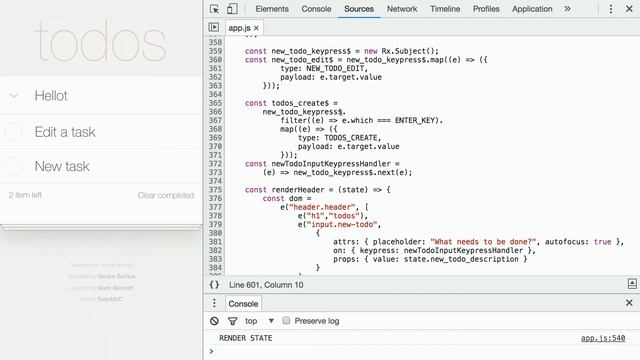The image size is (640, 360).
Task: Close the console drawer
Action: [x=629, y=303]
